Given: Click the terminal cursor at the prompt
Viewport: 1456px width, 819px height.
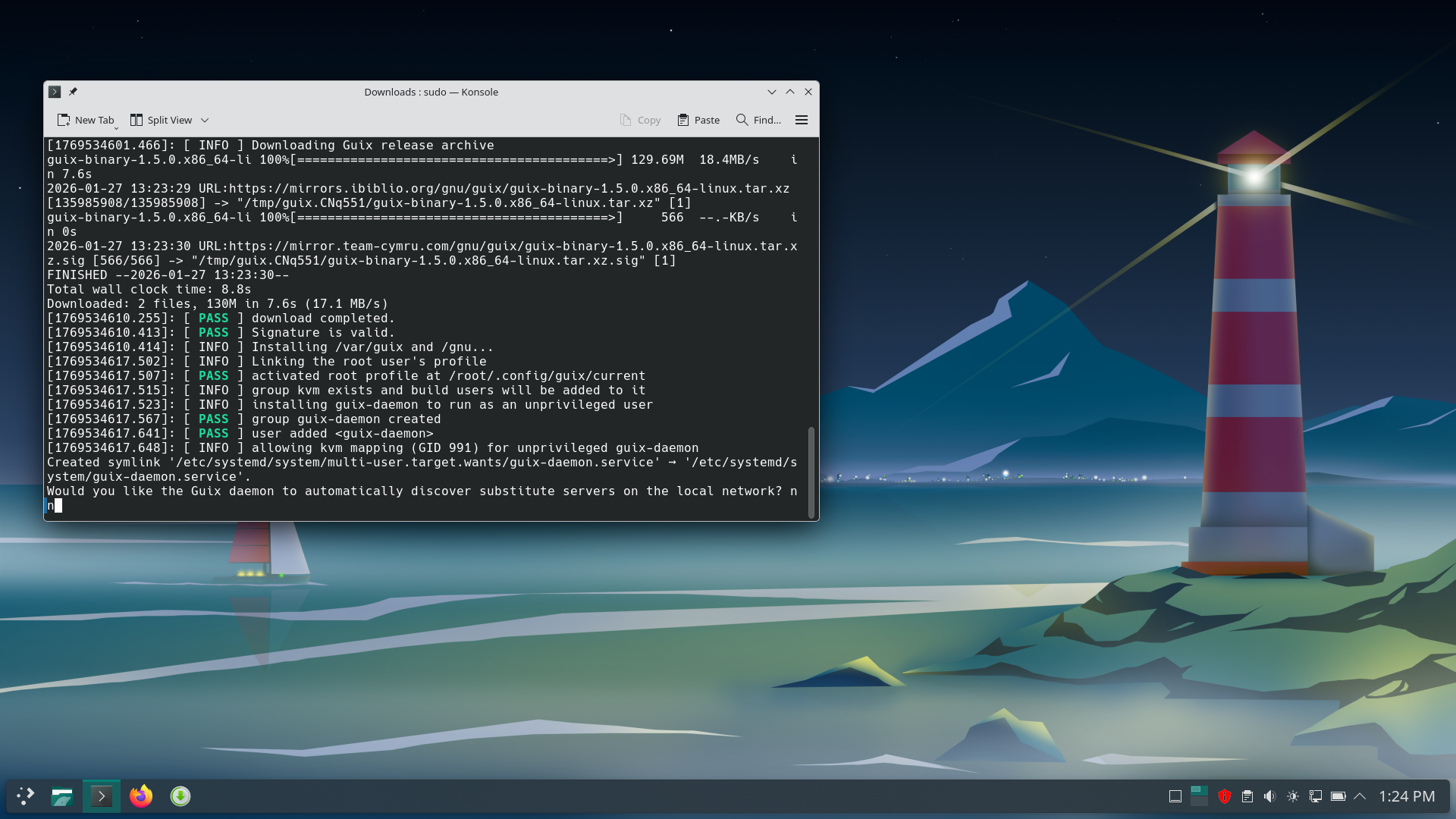Looking at the screenshot, I should coord(58,506).
